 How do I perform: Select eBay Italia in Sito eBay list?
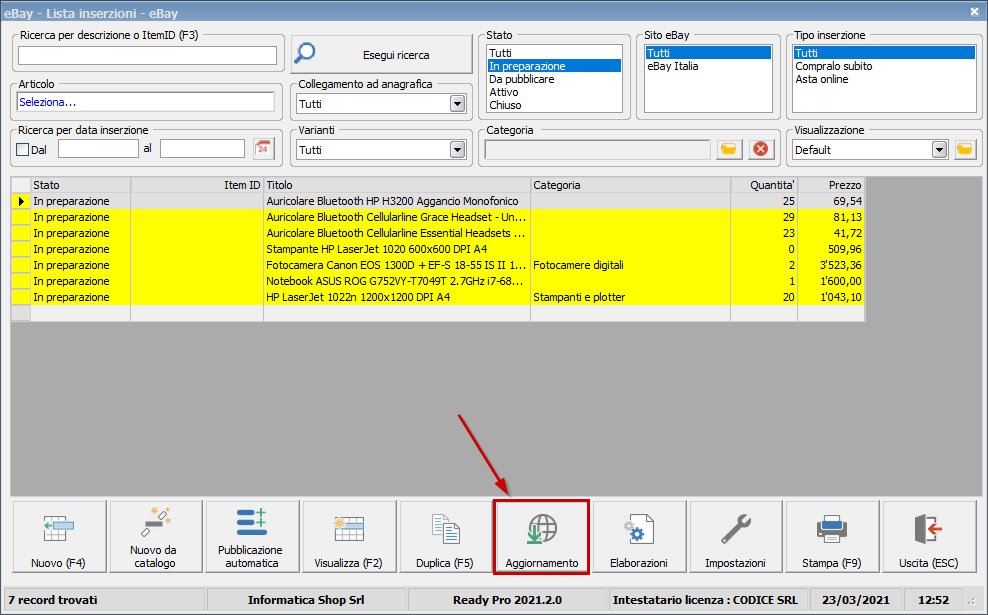click(x=708, y=66)
